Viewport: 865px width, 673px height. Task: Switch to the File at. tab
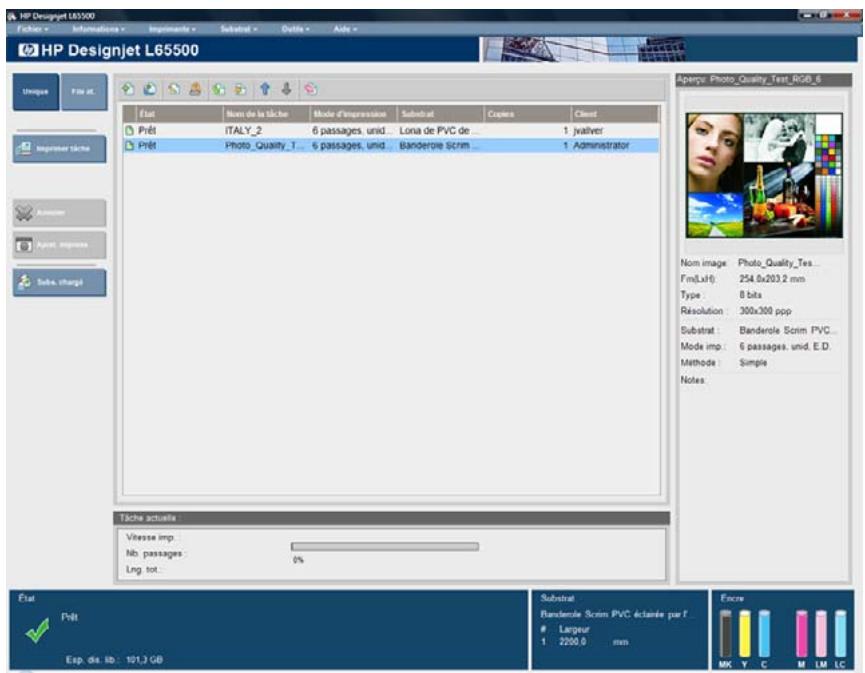pyautogui.click(x=84, y=92)
